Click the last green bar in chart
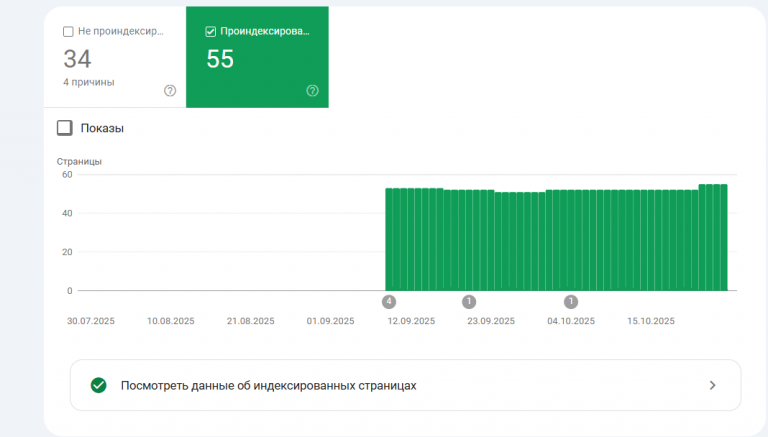 click(x=724, y=238)
